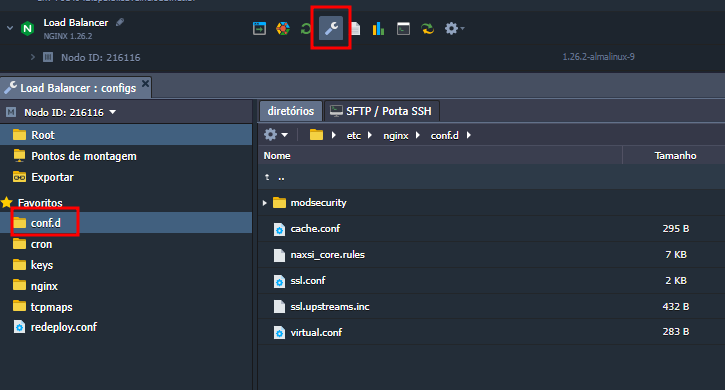Select Root in the sidebar
Image resolution: width=725 pixels, height=390 pixels.
click(x=126, y=135)
